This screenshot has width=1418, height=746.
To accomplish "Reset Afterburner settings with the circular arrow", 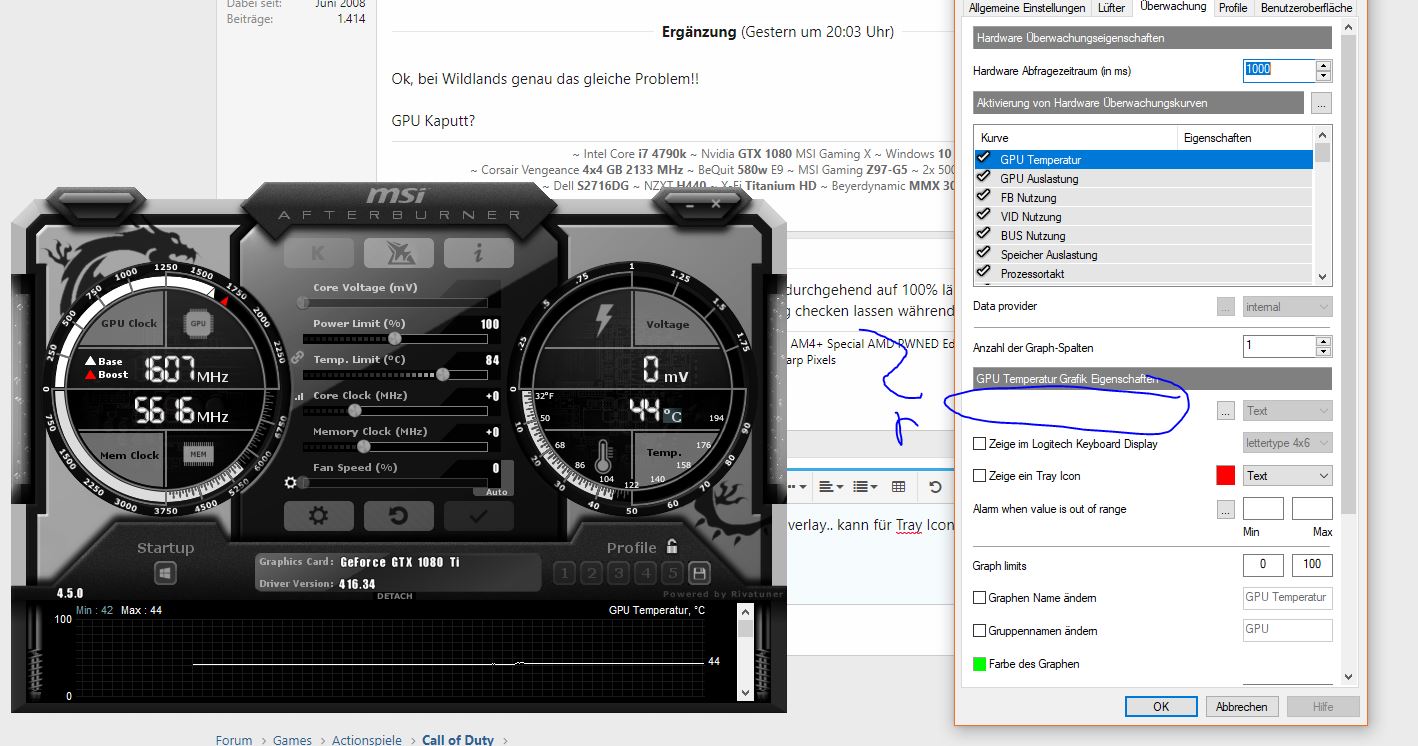I will tap(399, 515).
